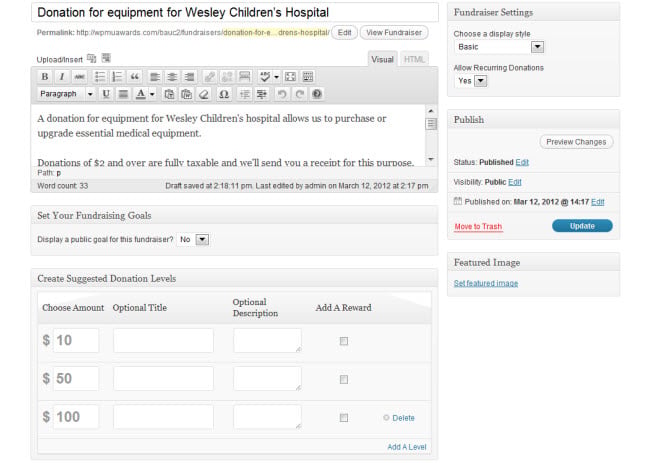This screenshot has height=463, width=650.
Task: Click the $50 amount field
Action: pyautogui.click(x=76, y=379)
